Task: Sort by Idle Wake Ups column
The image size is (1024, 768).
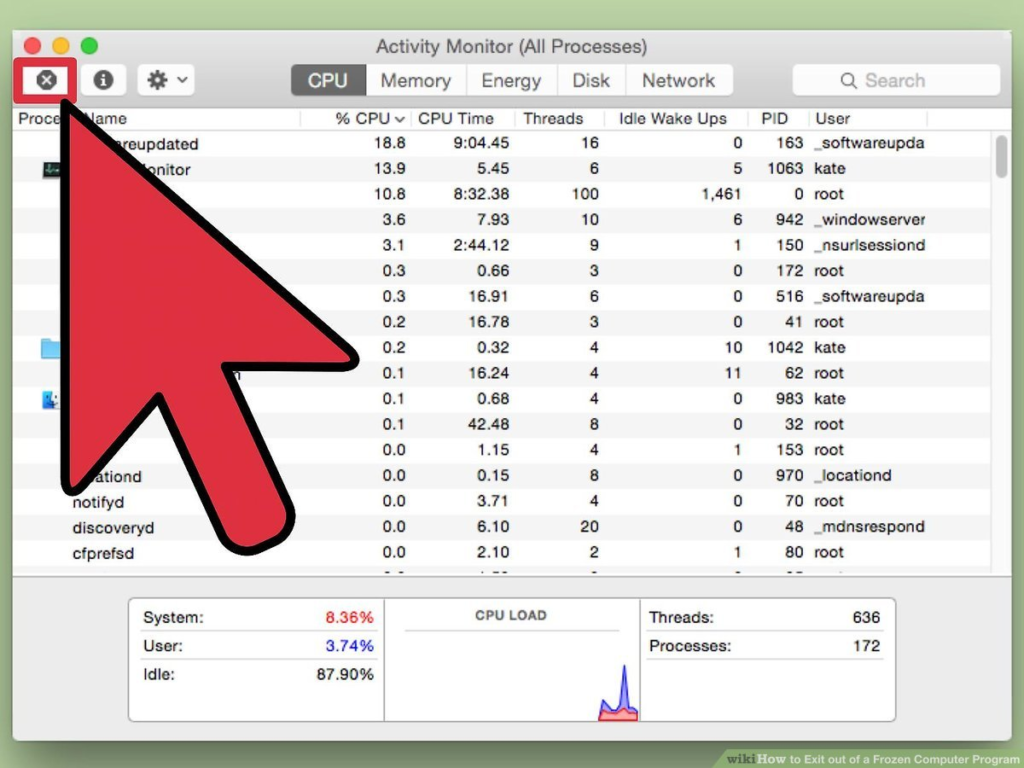Action: (672, 118)
